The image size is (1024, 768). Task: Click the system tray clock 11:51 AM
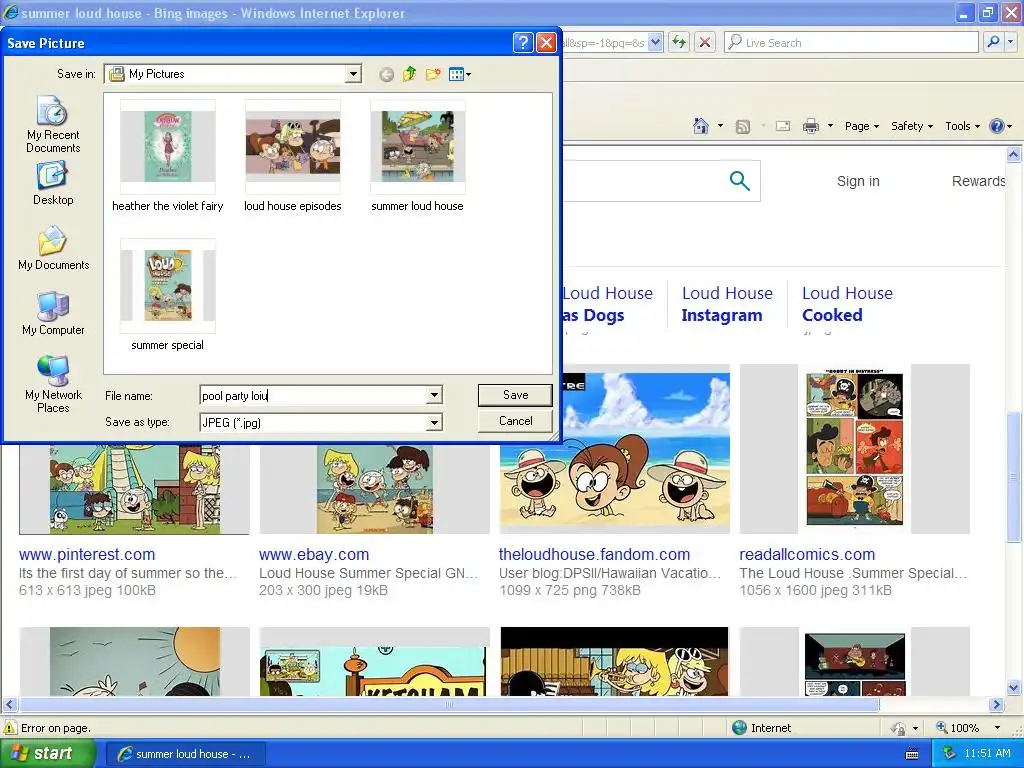point(987,754)
